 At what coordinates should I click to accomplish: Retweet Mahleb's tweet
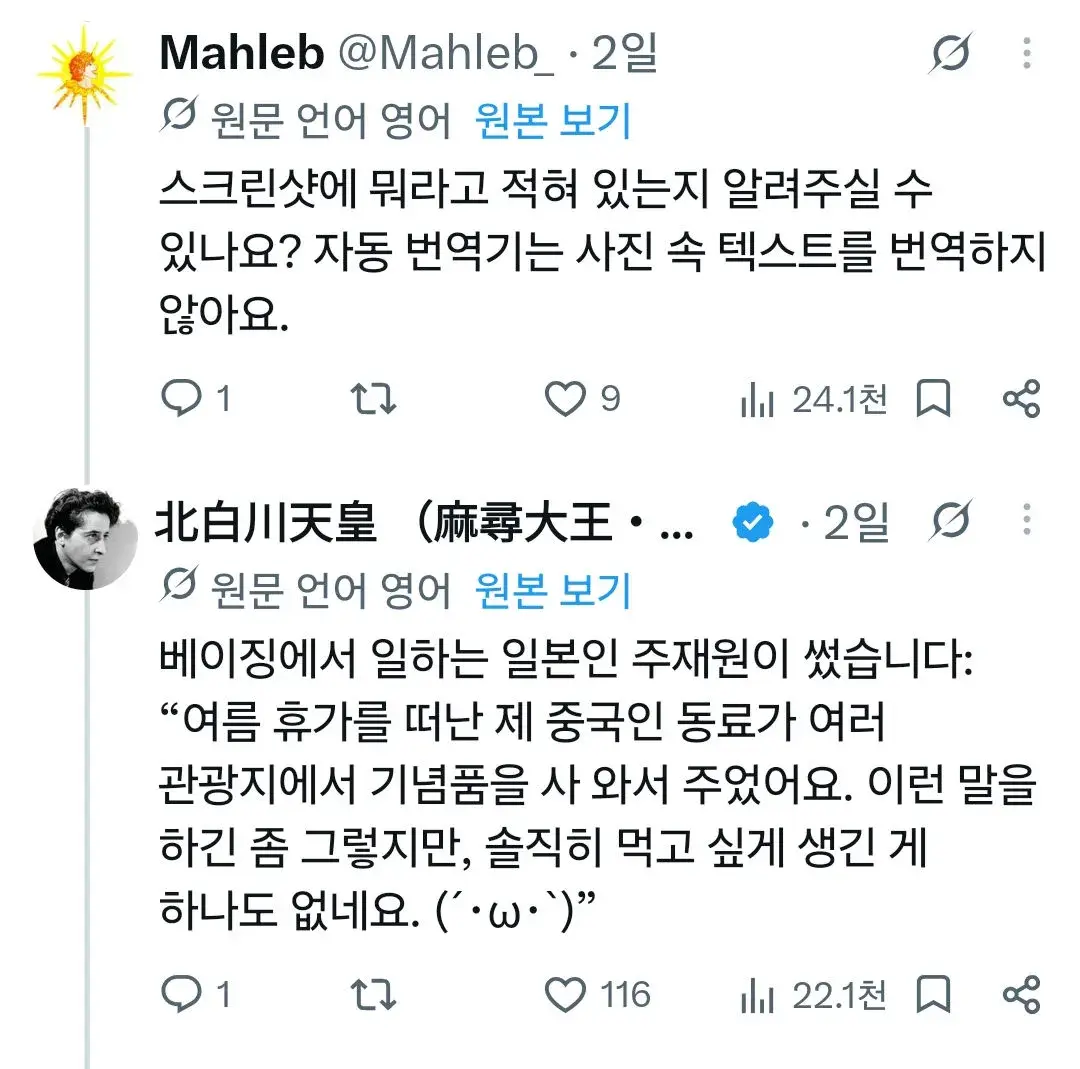tap(373, 398)
